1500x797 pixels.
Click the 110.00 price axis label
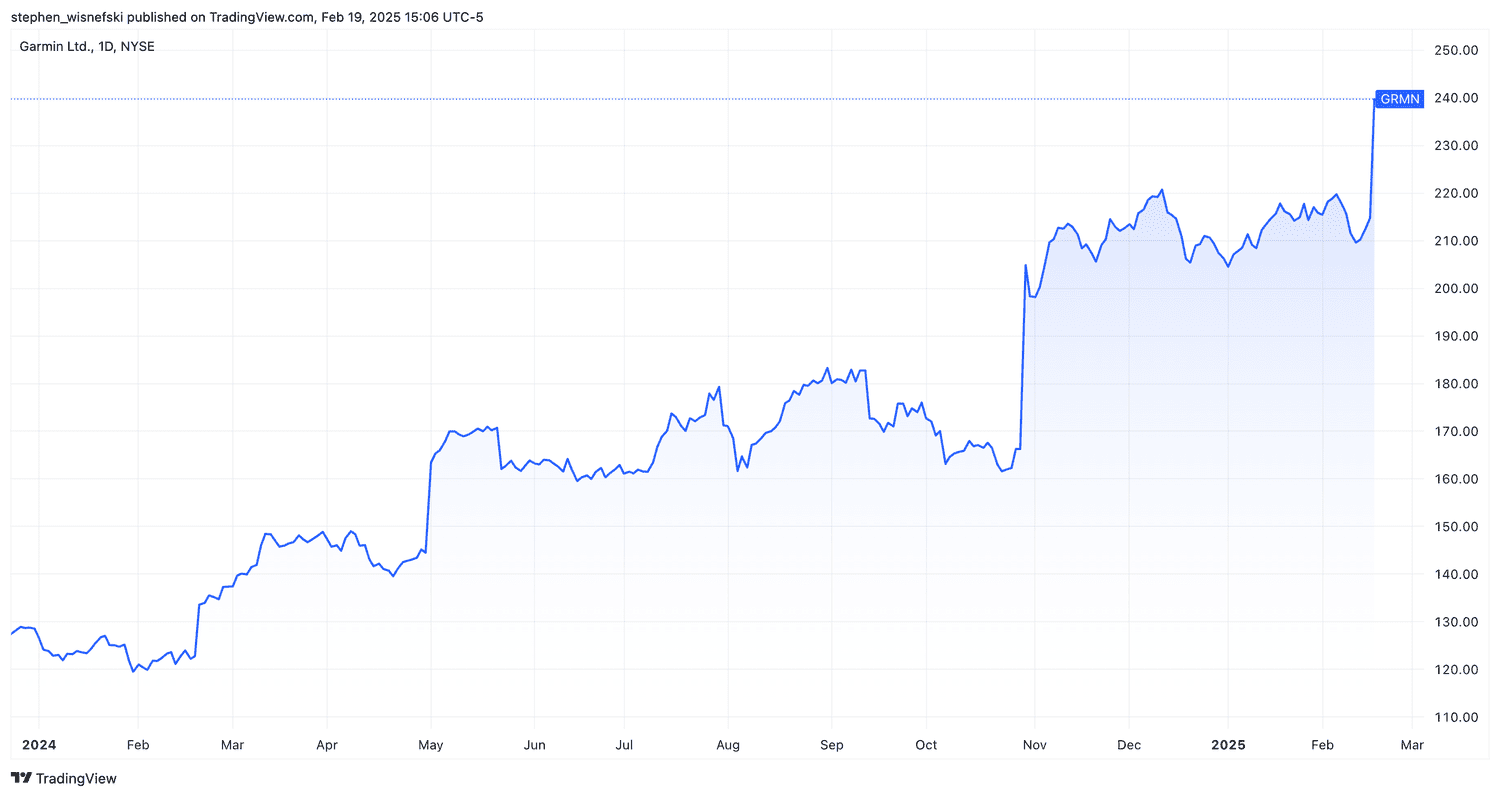[x=1457, y=717]
